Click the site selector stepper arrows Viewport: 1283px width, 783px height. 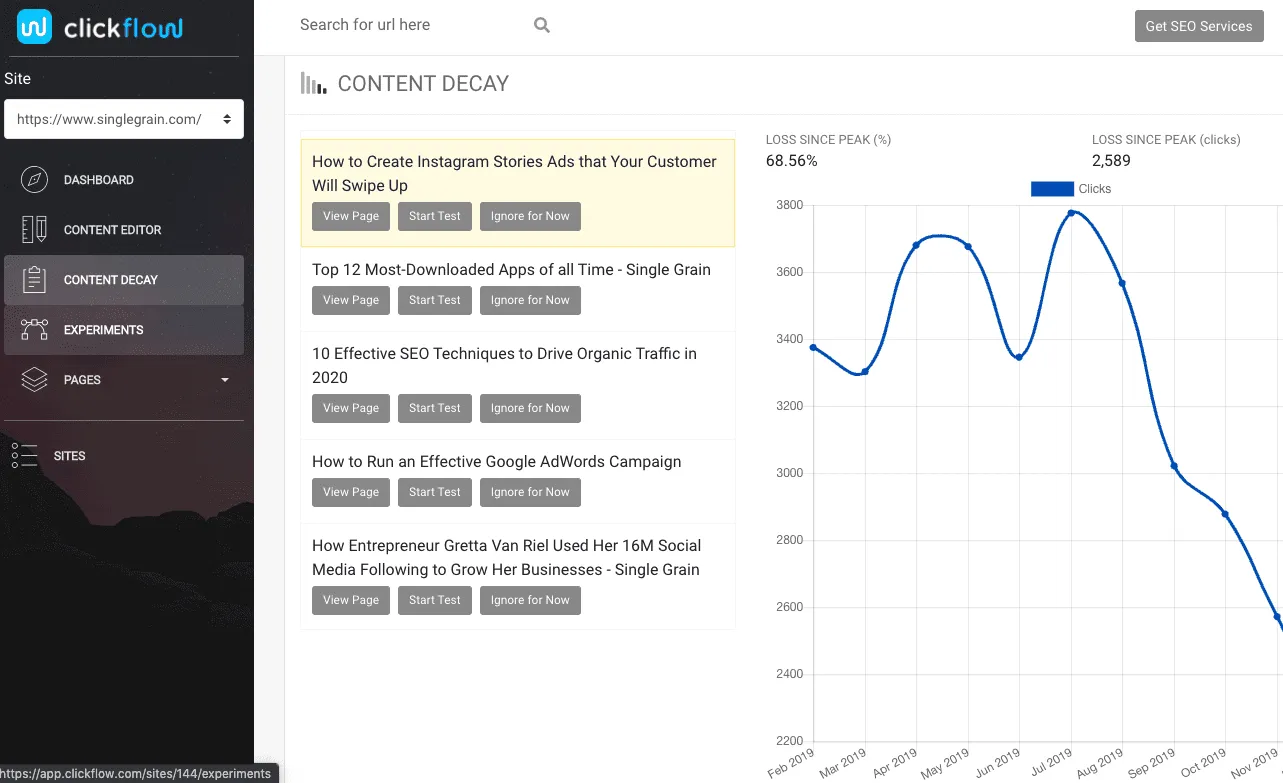(x=227, y=119)
